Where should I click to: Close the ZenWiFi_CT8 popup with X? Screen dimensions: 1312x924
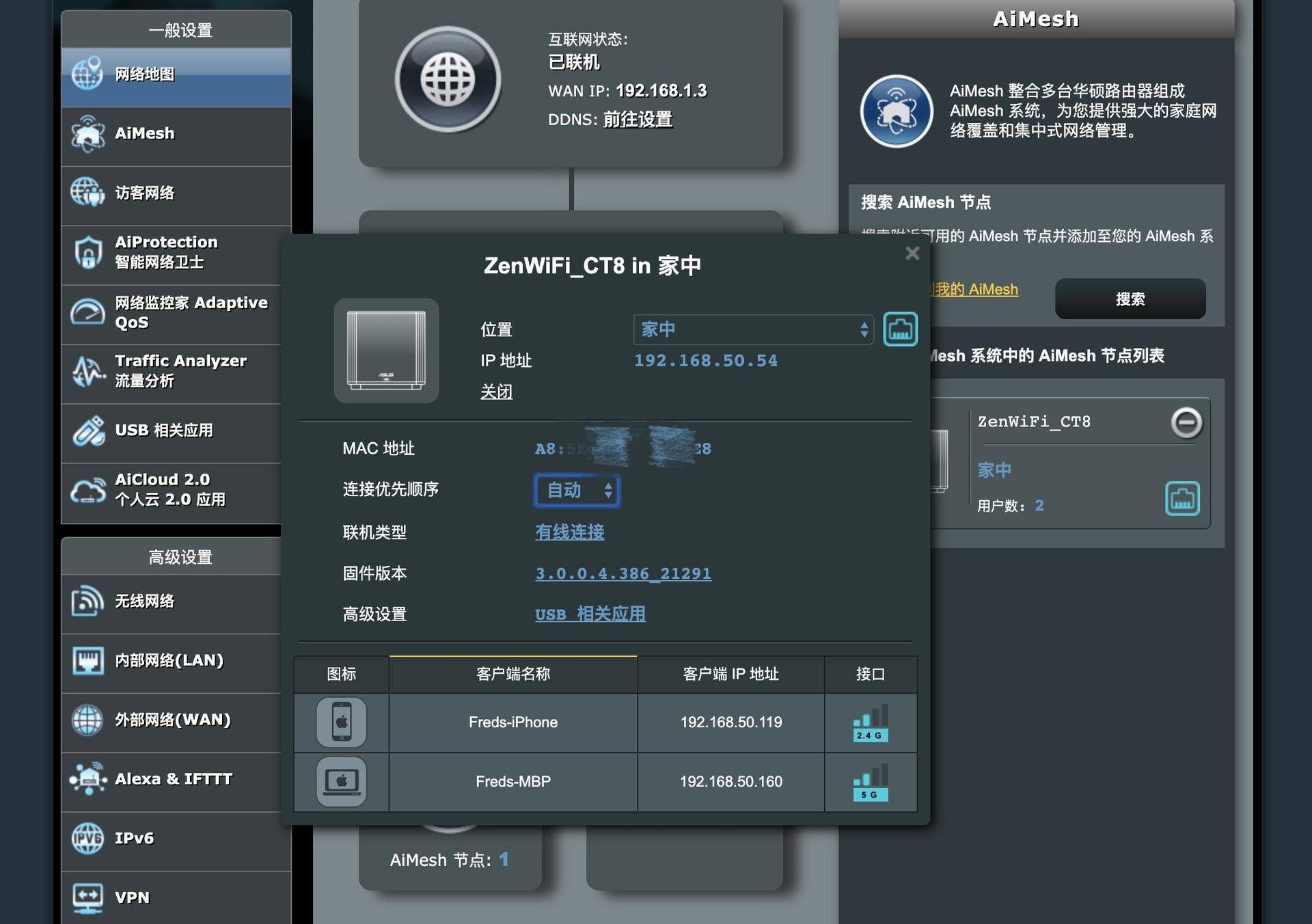coord(912,254)
